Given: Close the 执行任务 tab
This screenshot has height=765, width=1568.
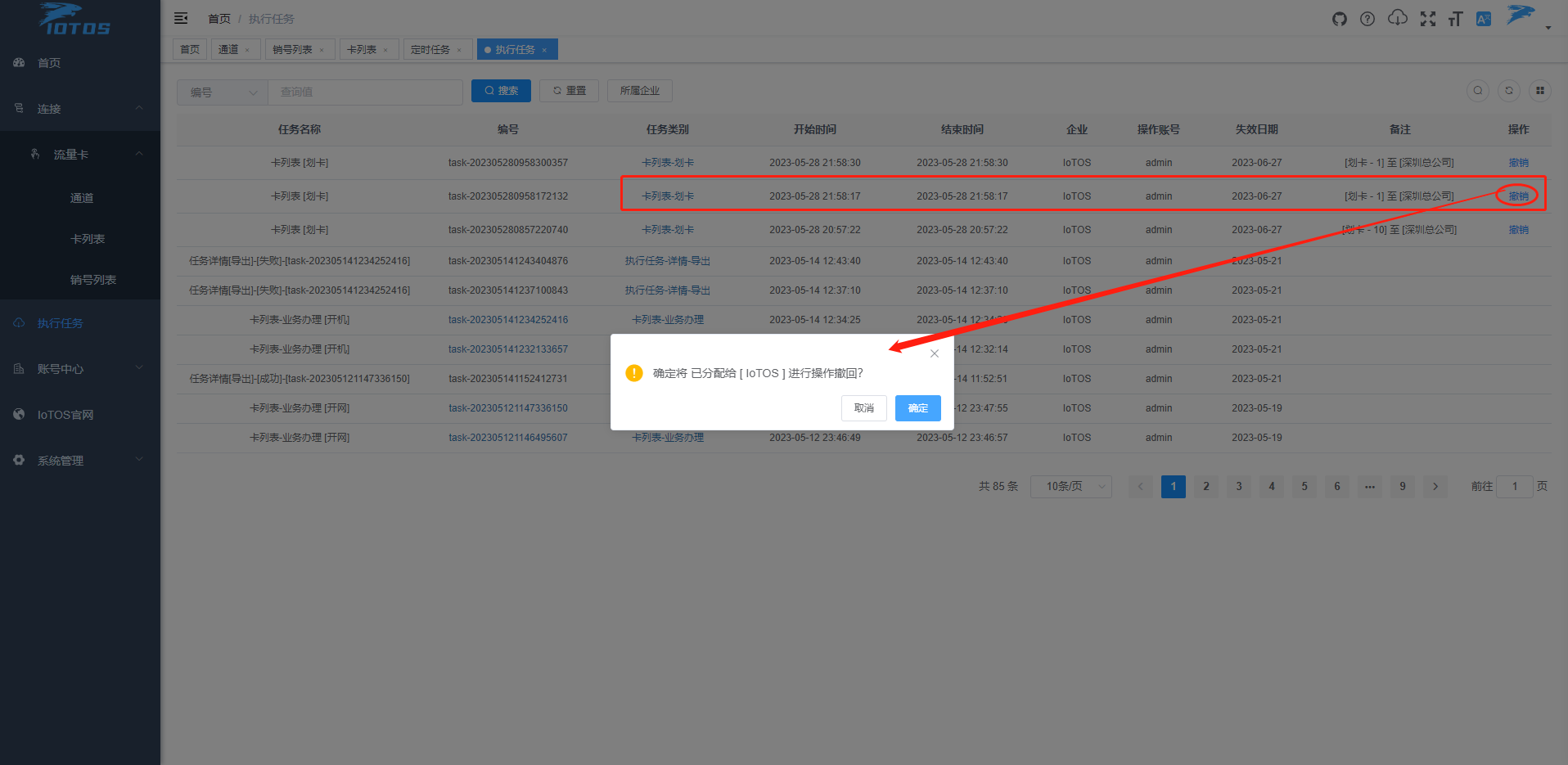Looking at the screenshot, I should tap(544, 50).
